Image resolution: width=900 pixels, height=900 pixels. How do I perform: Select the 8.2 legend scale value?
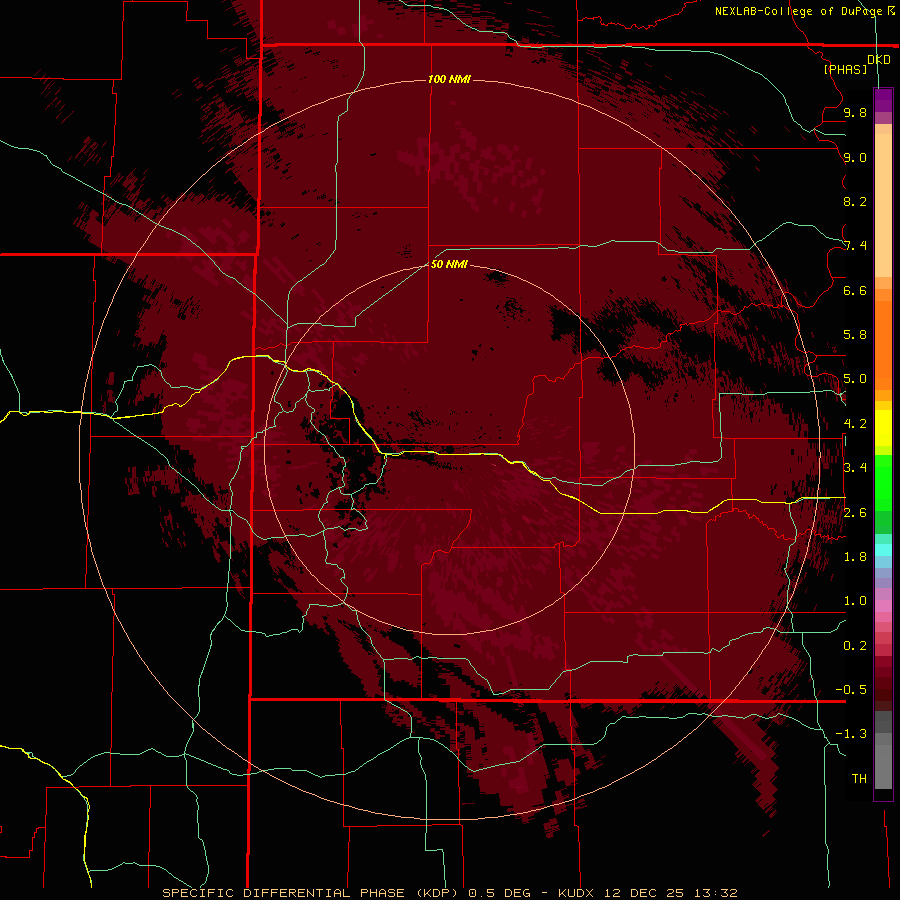[855, 201]
